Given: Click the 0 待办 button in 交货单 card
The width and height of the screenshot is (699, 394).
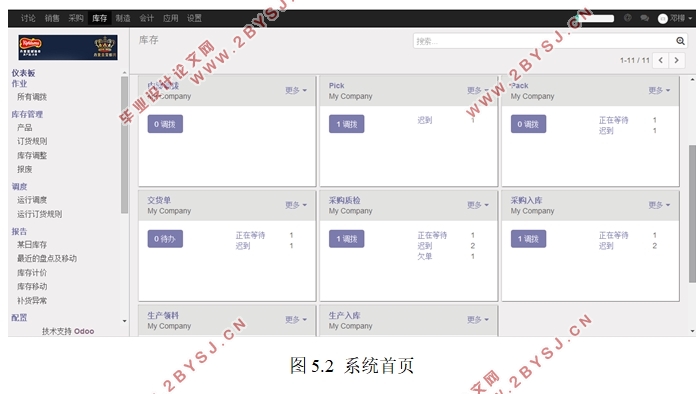Looking at the screenshot, I should (165, 238).
